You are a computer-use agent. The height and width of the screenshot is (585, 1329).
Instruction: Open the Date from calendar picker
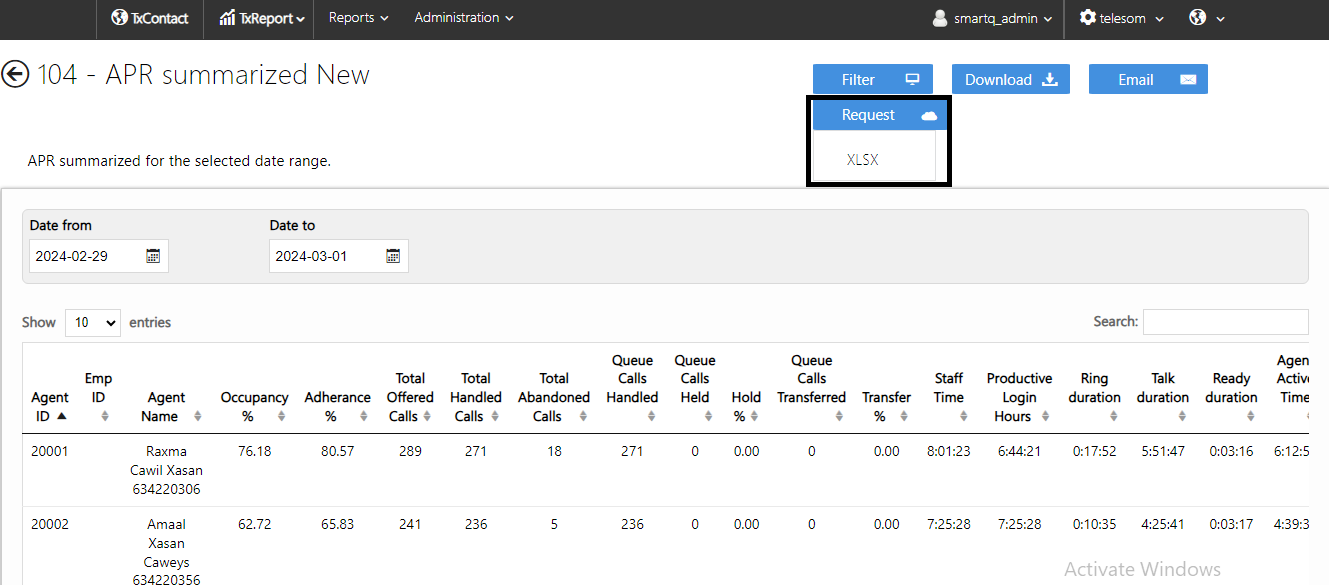tap(153, 256)
